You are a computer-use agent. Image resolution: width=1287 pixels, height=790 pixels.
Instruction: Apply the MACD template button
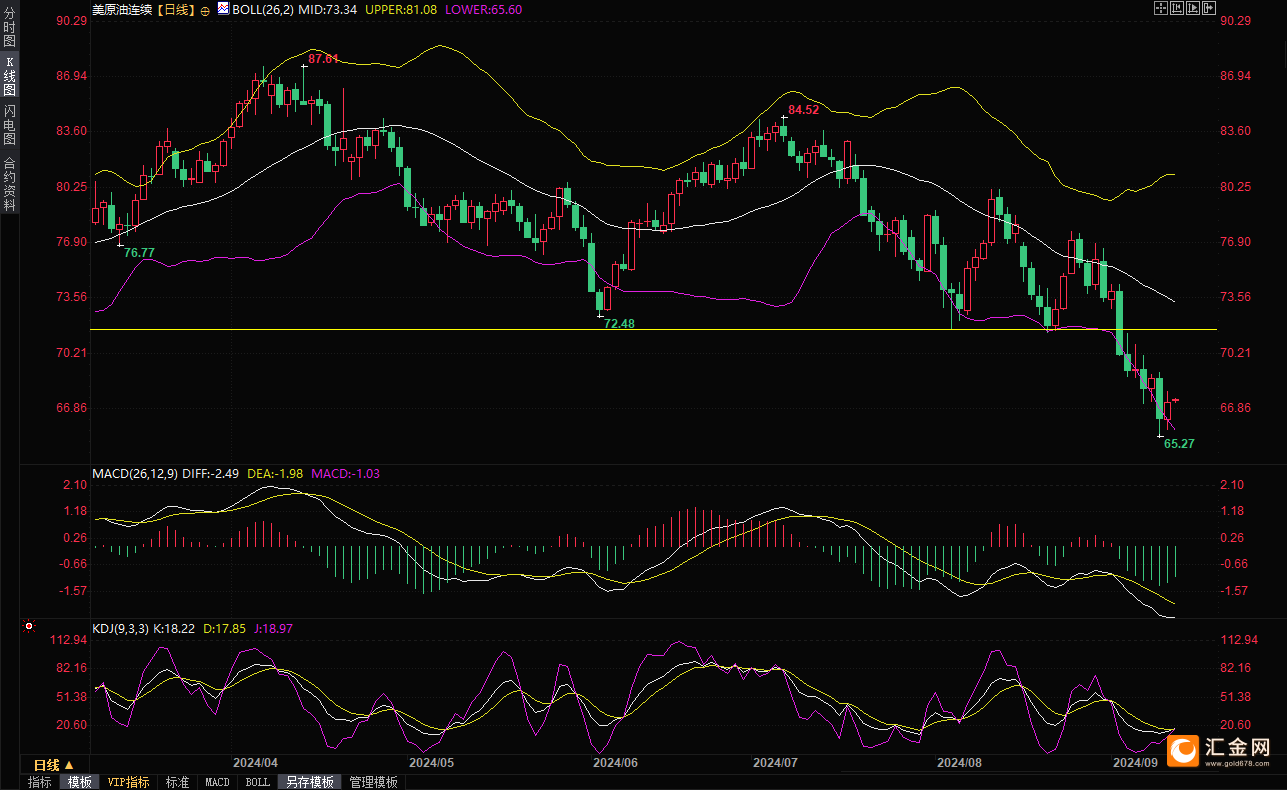click(217, 782)
